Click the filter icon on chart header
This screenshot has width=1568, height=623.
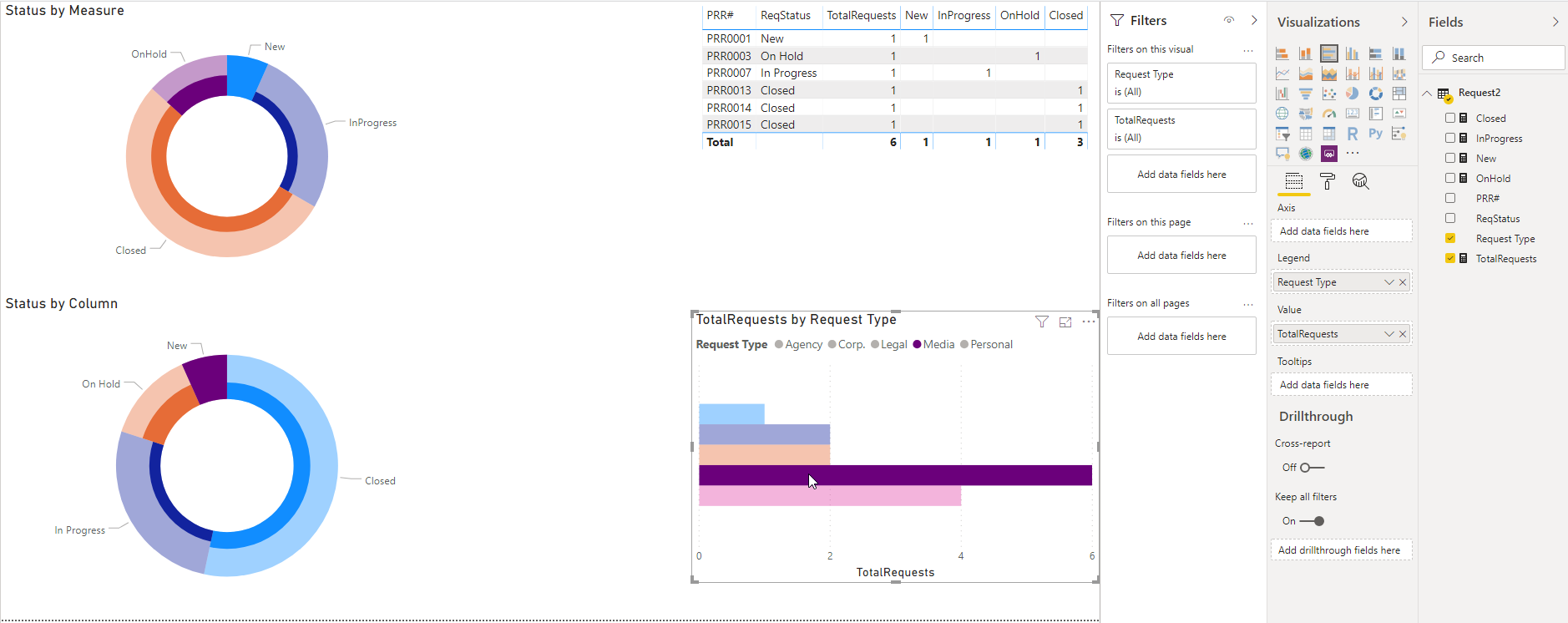click(1041, 322)
